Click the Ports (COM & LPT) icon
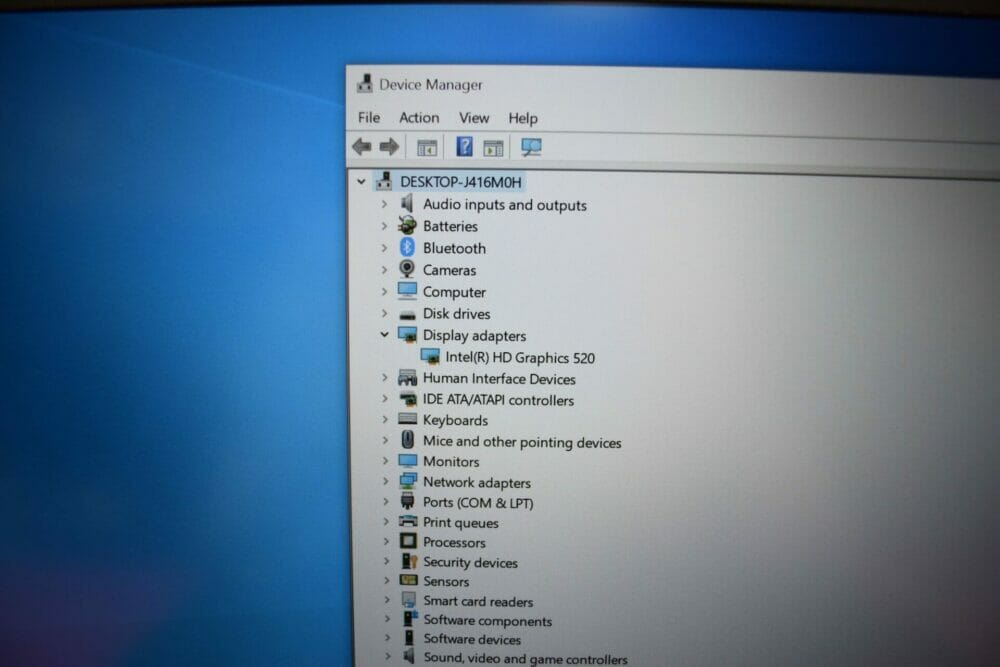 [x=408, y=501]
